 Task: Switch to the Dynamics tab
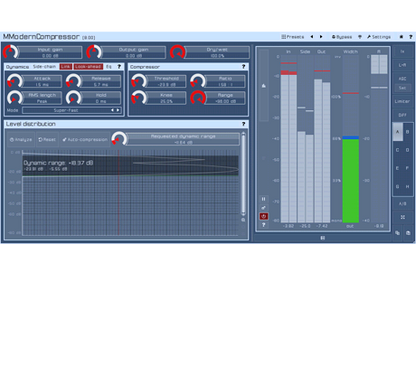(18, 67)
